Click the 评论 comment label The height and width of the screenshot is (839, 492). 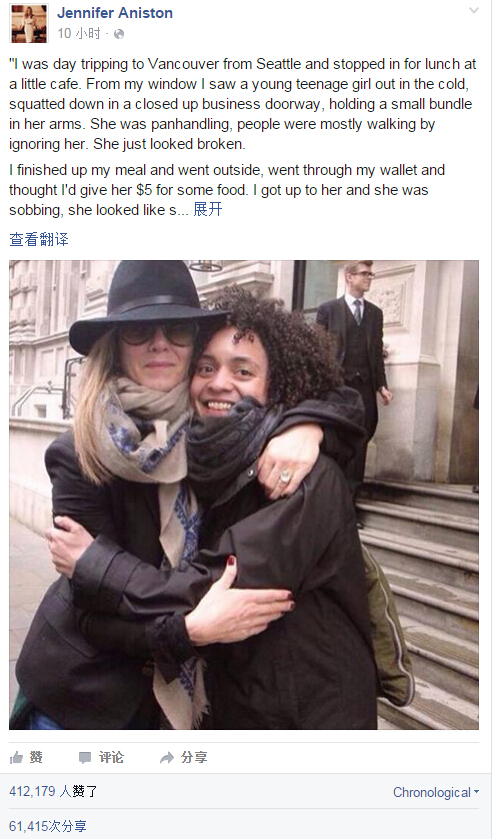click(111, 757)
